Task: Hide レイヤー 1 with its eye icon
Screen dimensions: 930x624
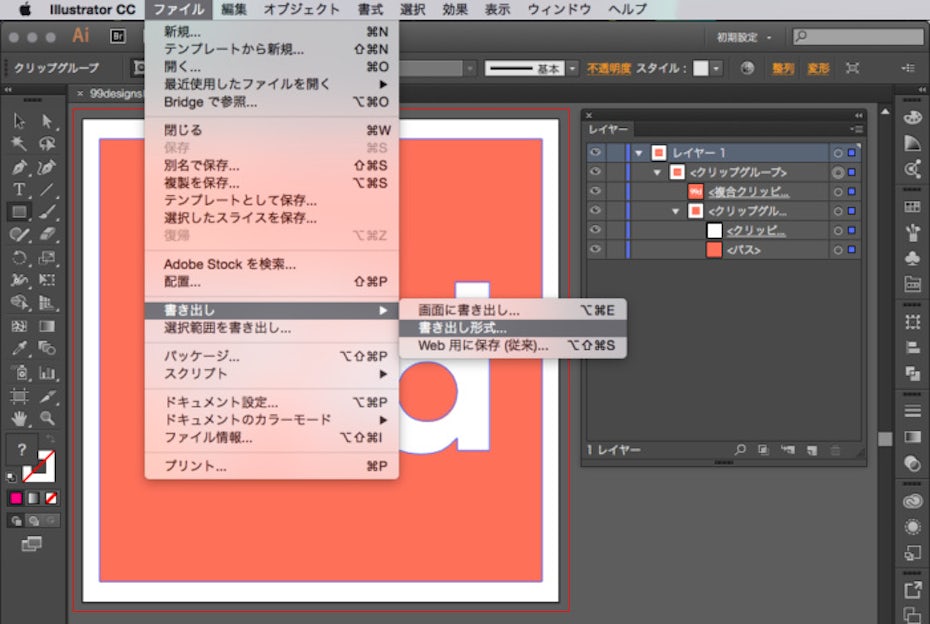Action: point(595,153)
